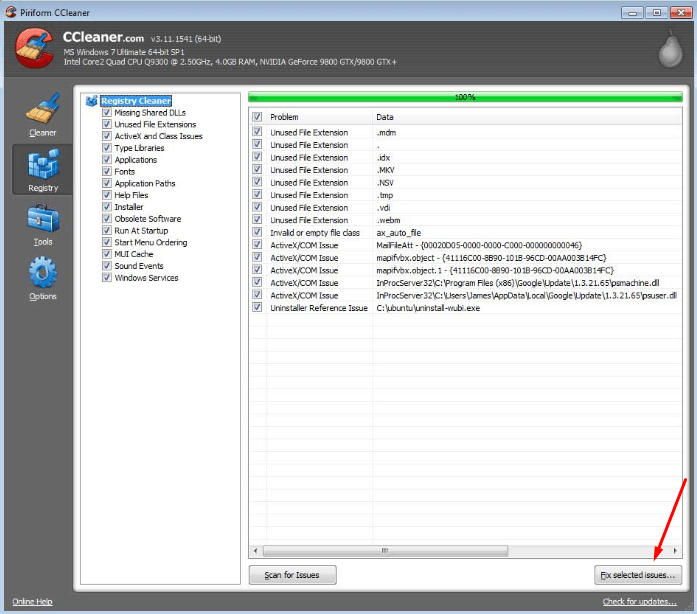Toggle Type Libraries checkbox

(107, 148)
